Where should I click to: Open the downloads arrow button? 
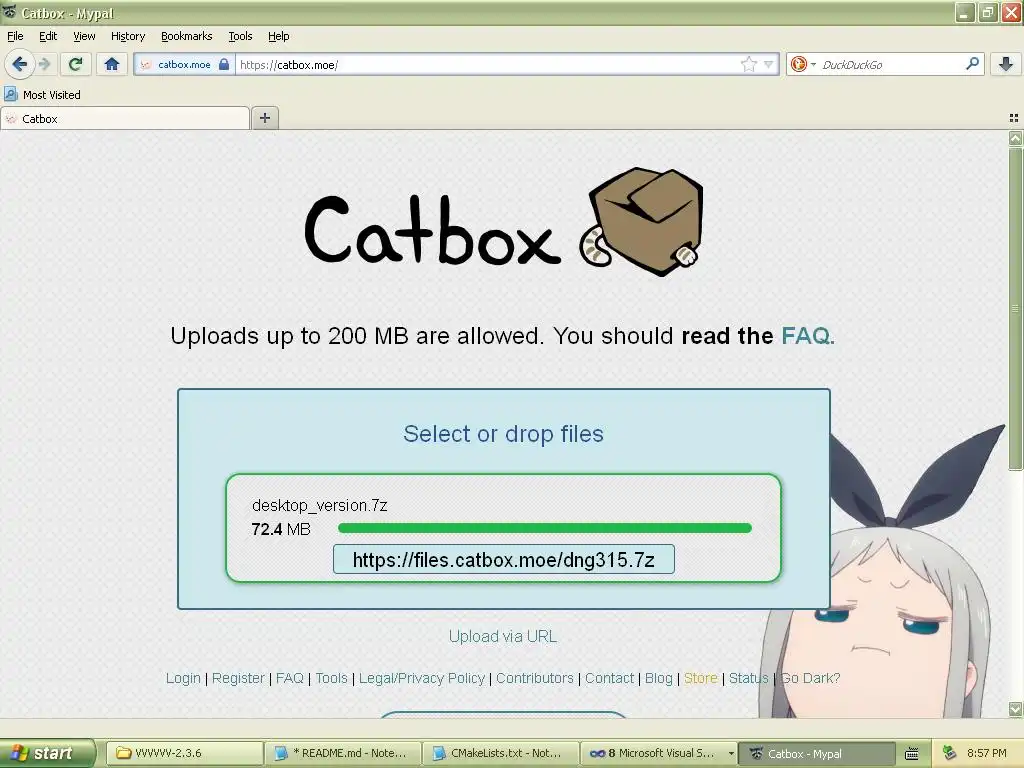1006,64
